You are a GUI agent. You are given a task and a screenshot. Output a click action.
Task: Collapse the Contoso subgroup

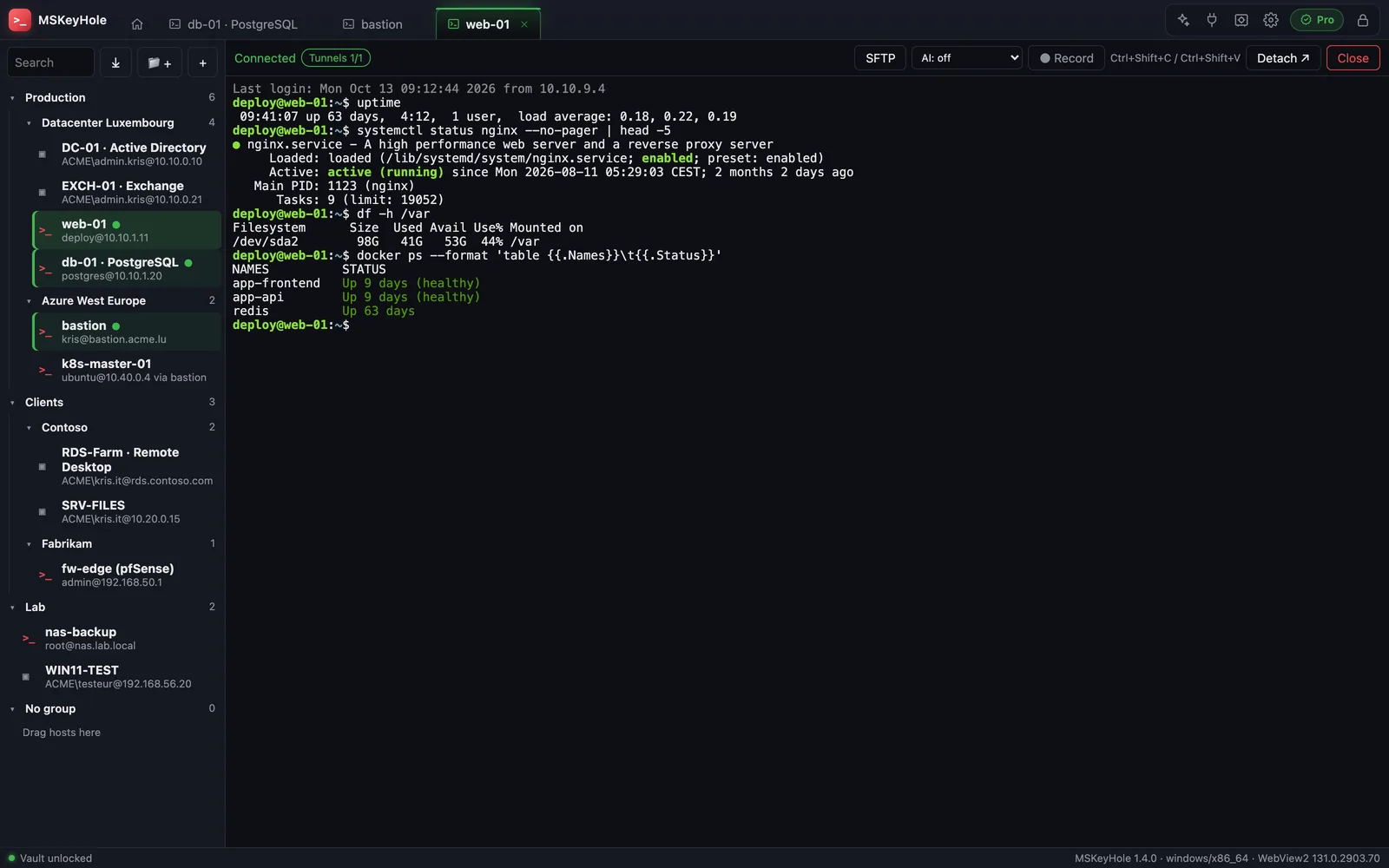(x=29, y=428)
